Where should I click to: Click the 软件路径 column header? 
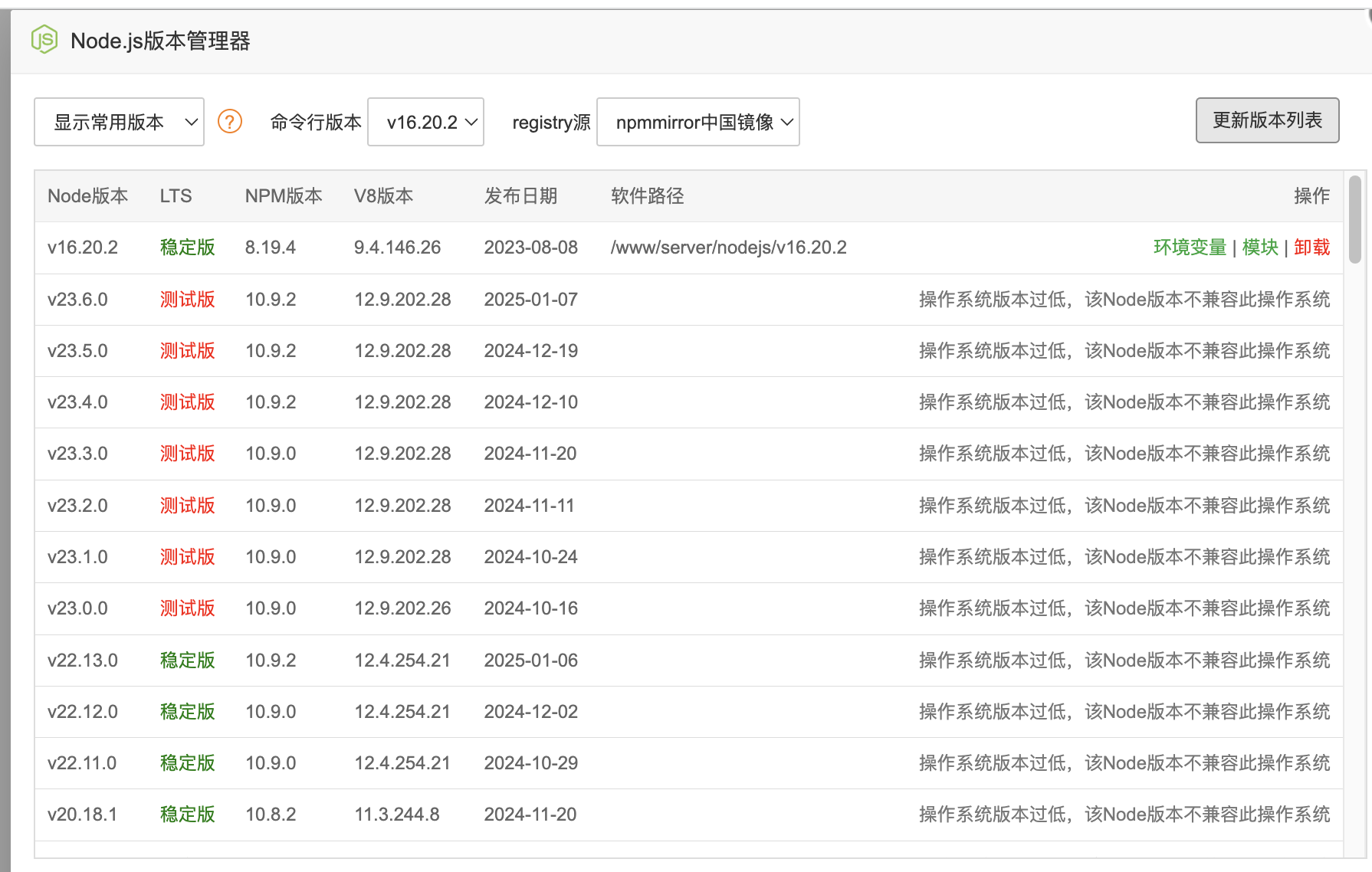[x=647, y=196]
